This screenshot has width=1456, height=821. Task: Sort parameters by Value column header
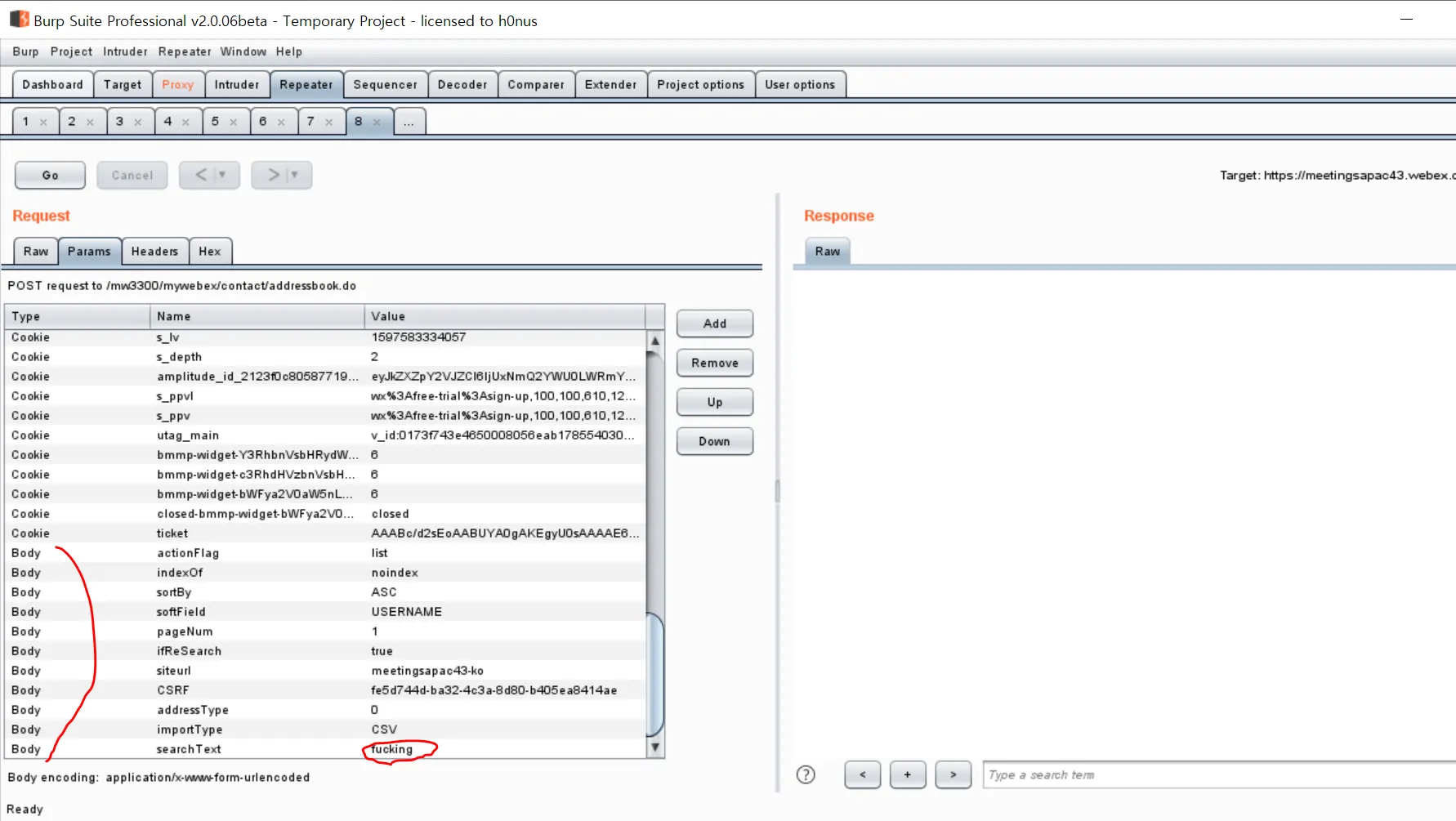[x=505, y=316]
